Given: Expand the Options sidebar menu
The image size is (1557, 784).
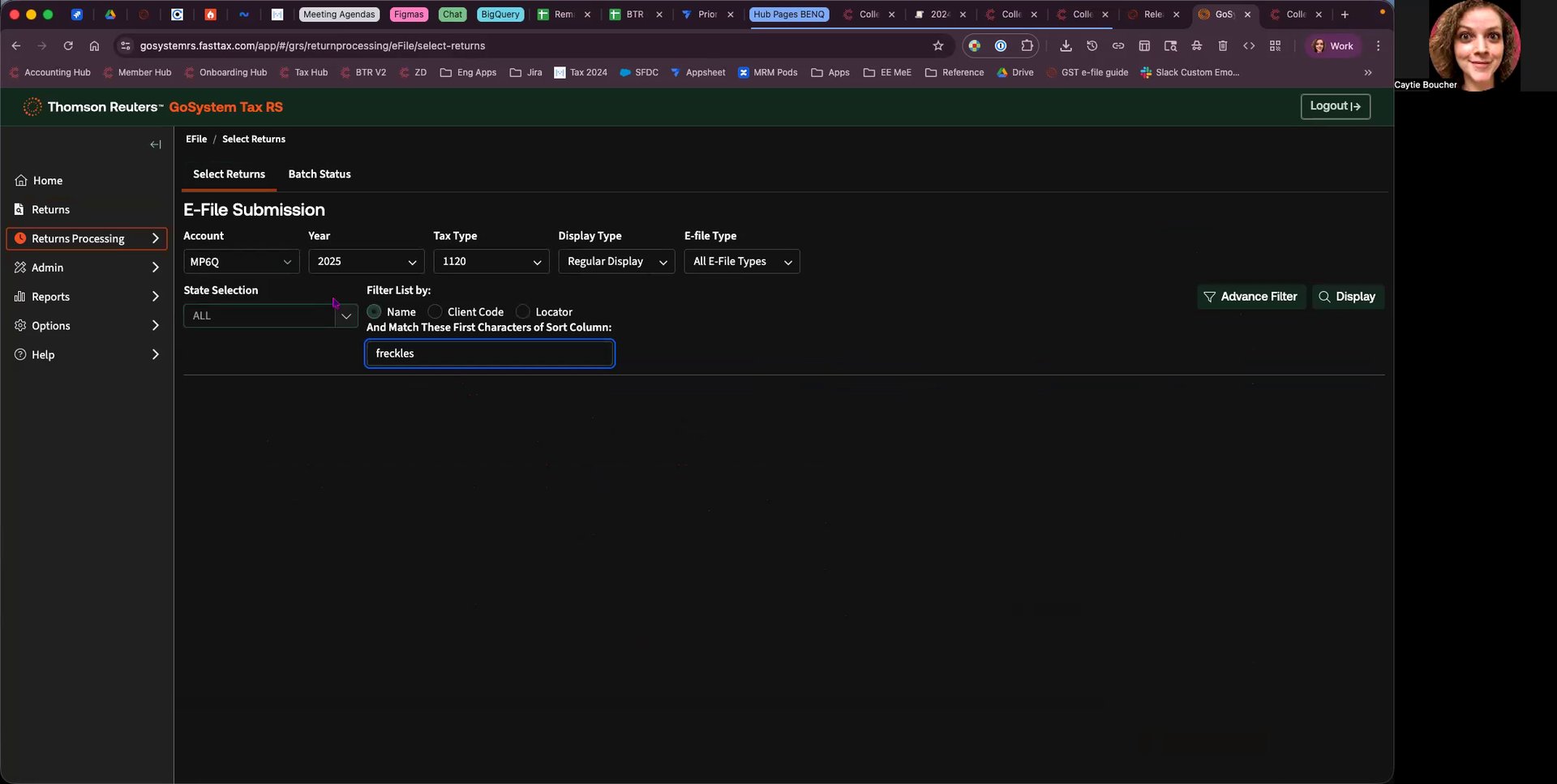Looking at the screenshot, I should (x=156, y=326).
